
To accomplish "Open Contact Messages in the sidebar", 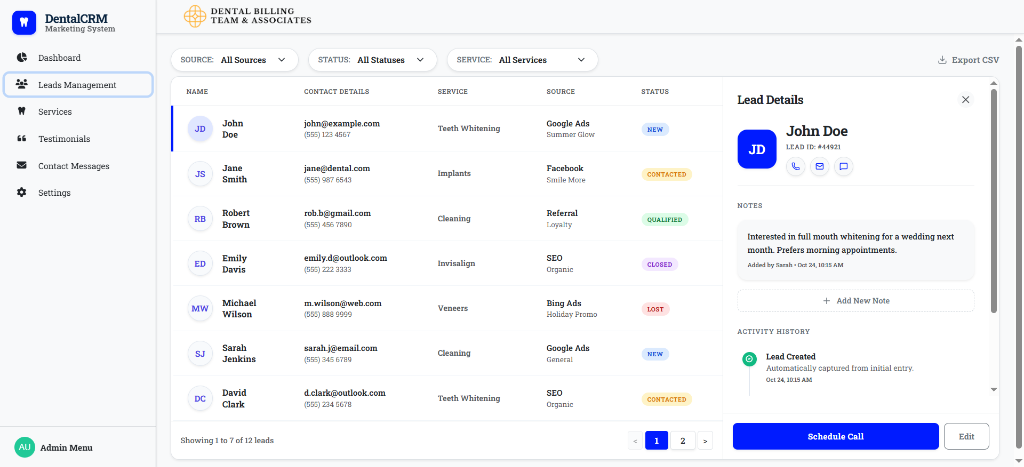I will 78,166.
